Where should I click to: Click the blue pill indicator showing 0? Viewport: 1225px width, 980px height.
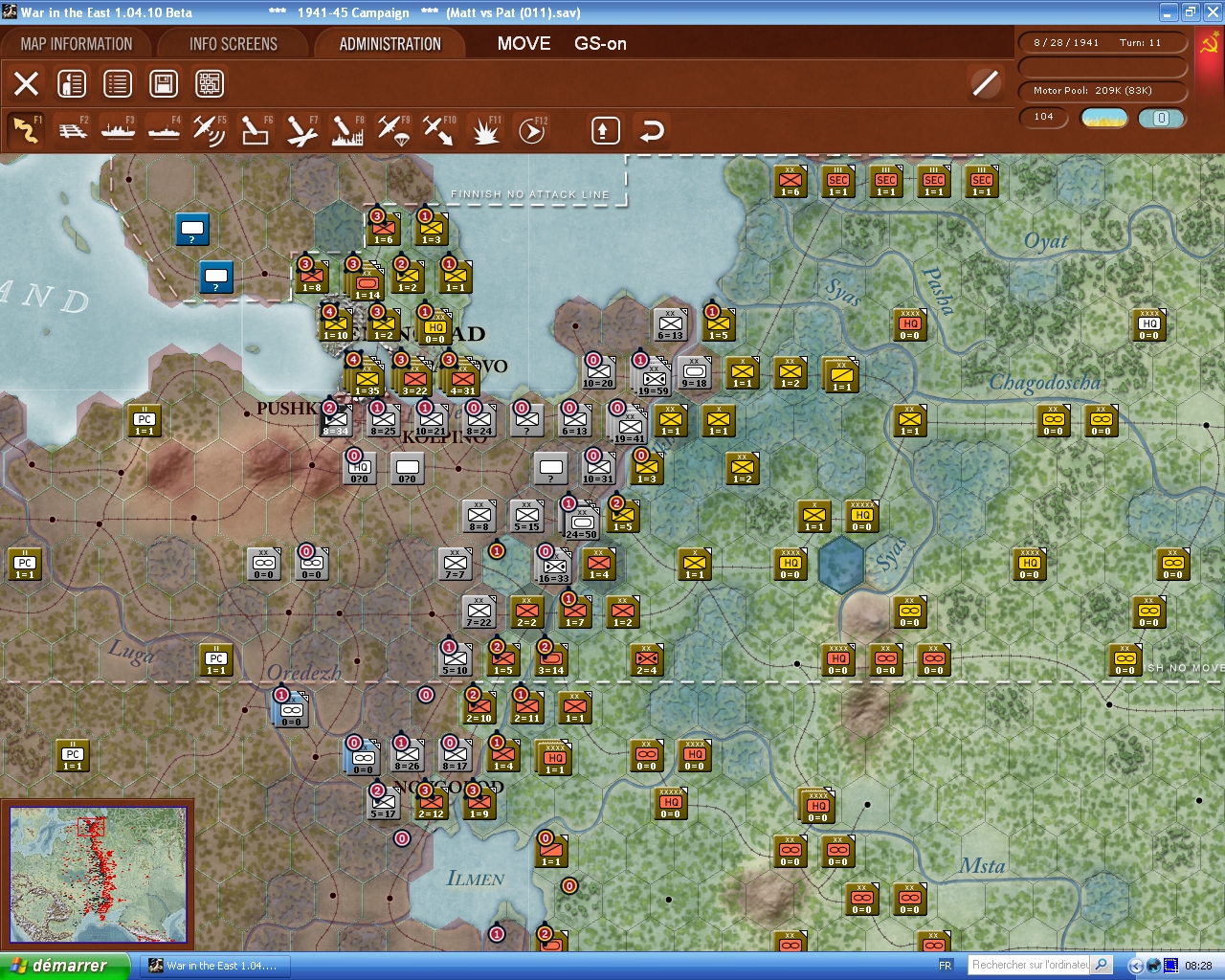pos(1161,118)
